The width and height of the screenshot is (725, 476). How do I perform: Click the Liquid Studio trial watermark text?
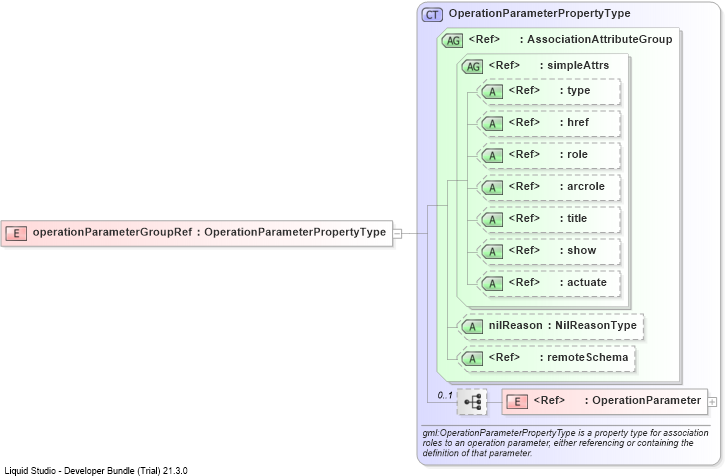[96, 470]
